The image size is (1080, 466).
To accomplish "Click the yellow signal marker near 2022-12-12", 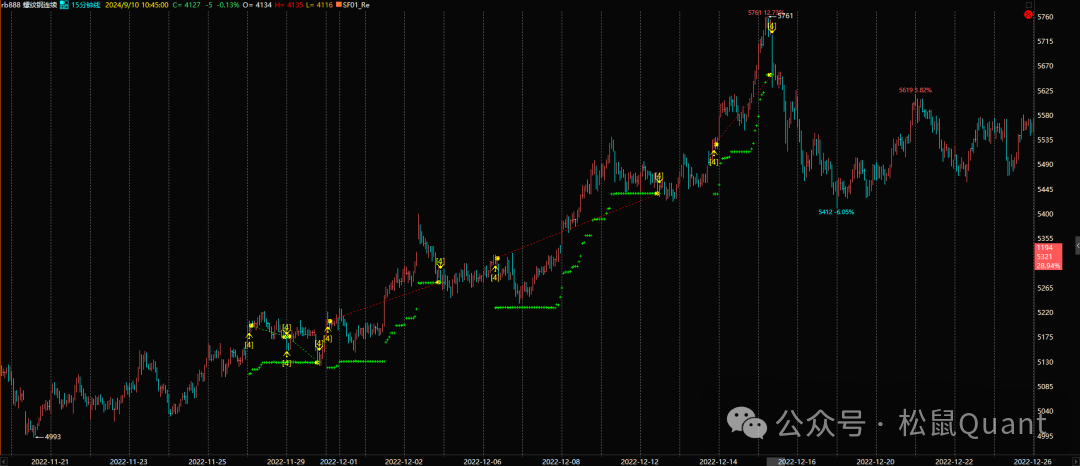I will (658, 179).
